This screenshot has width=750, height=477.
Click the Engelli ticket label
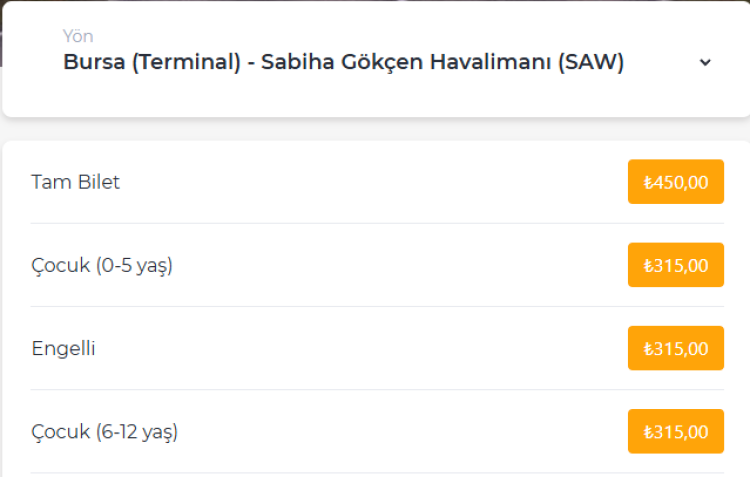(63, 349)
